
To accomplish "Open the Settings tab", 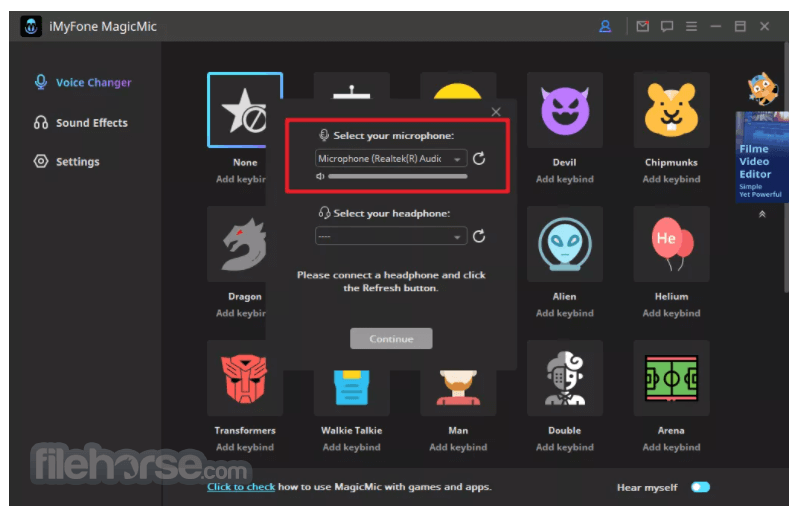I will click(x=67, y=161).
